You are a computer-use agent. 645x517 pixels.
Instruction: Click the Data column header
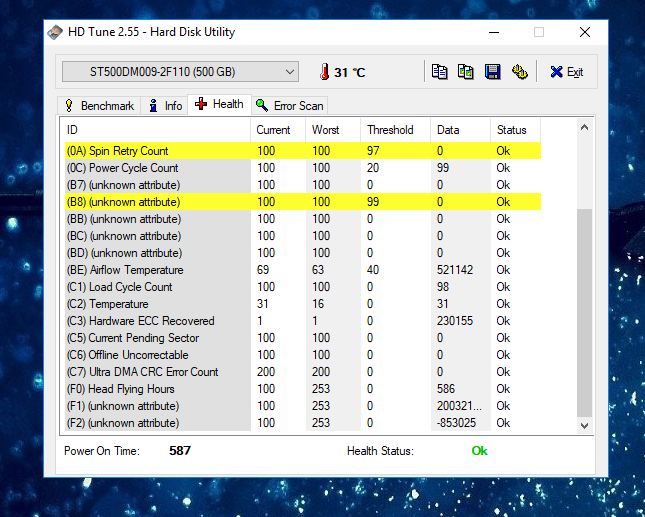[460, 130]
